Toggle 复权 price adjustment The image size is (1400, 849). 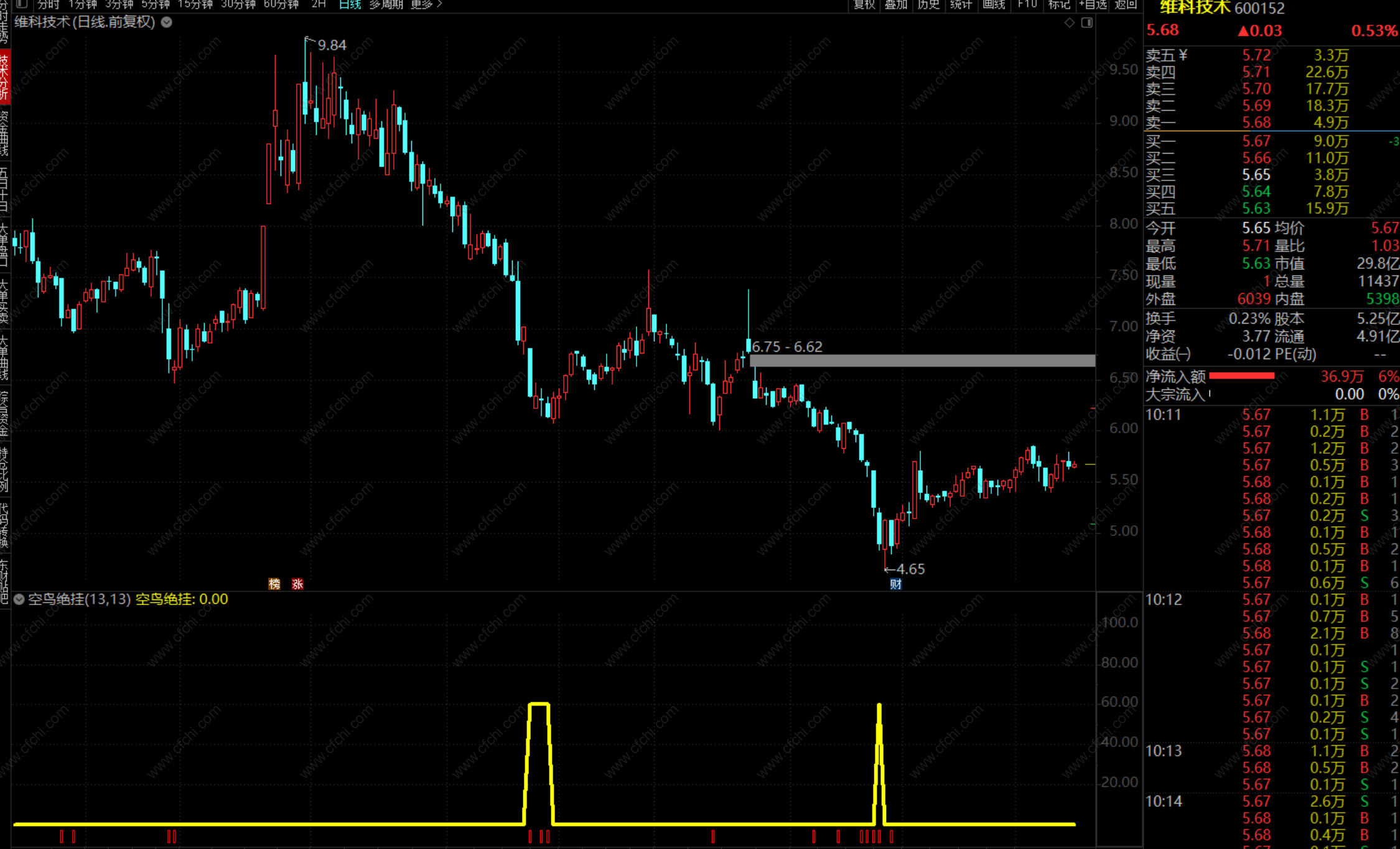pos(864,4)
